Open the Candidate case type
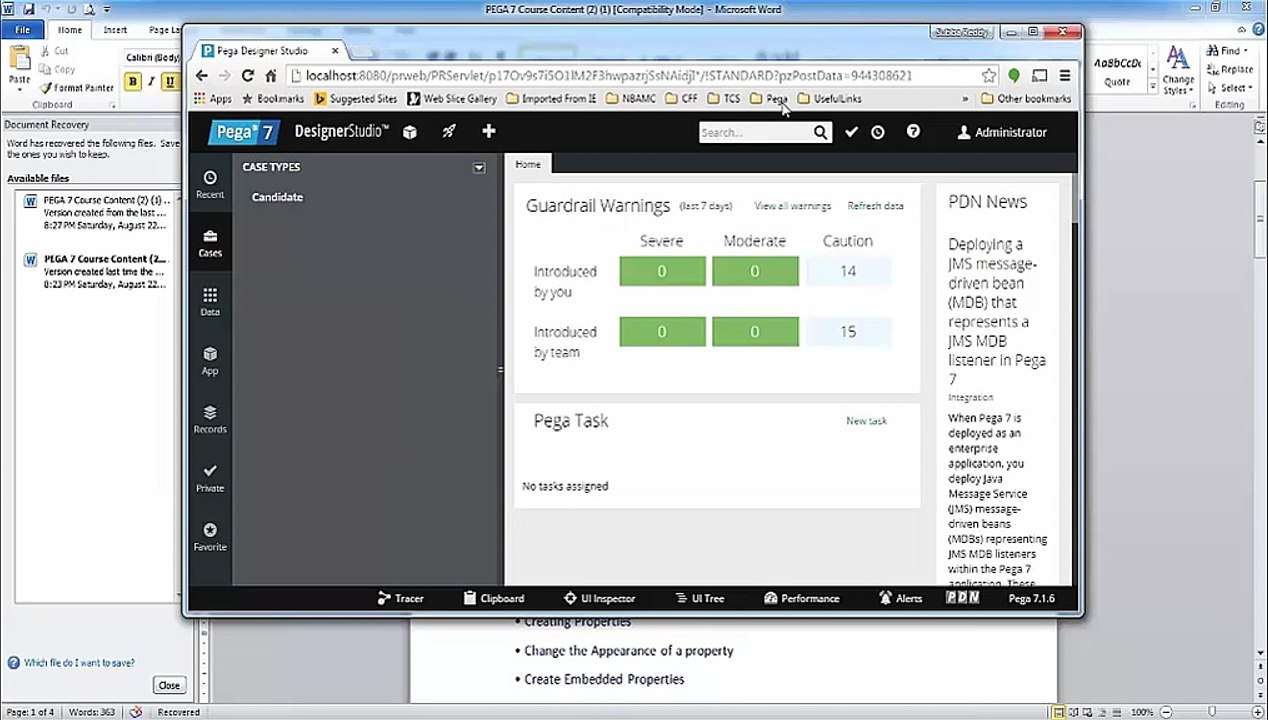 [x=277, y=197]
